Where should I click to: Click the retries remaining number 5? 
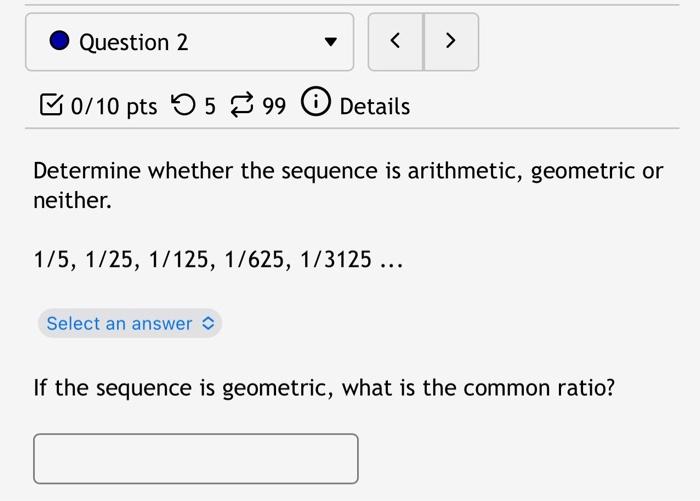point(210,106)
